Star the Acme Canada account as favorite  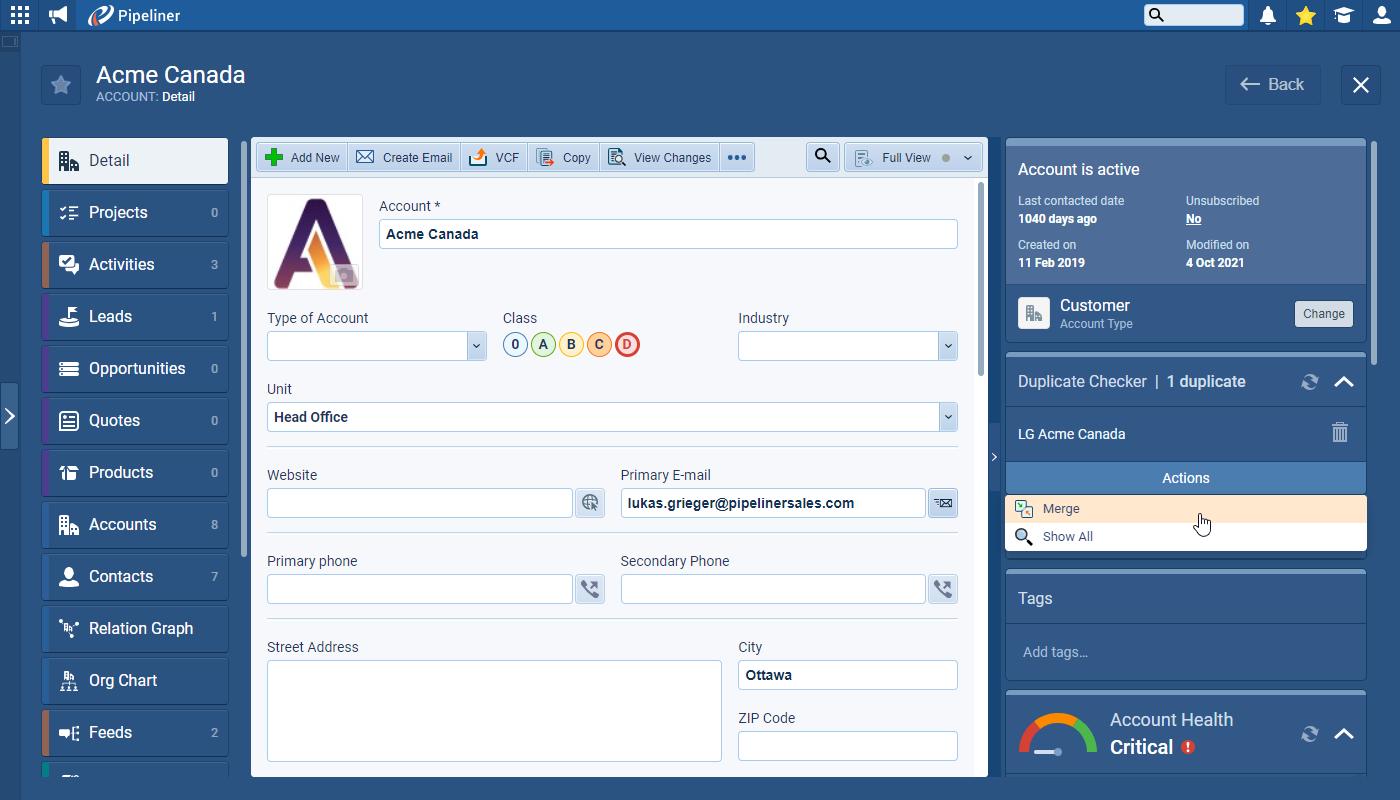coord(61,85)
